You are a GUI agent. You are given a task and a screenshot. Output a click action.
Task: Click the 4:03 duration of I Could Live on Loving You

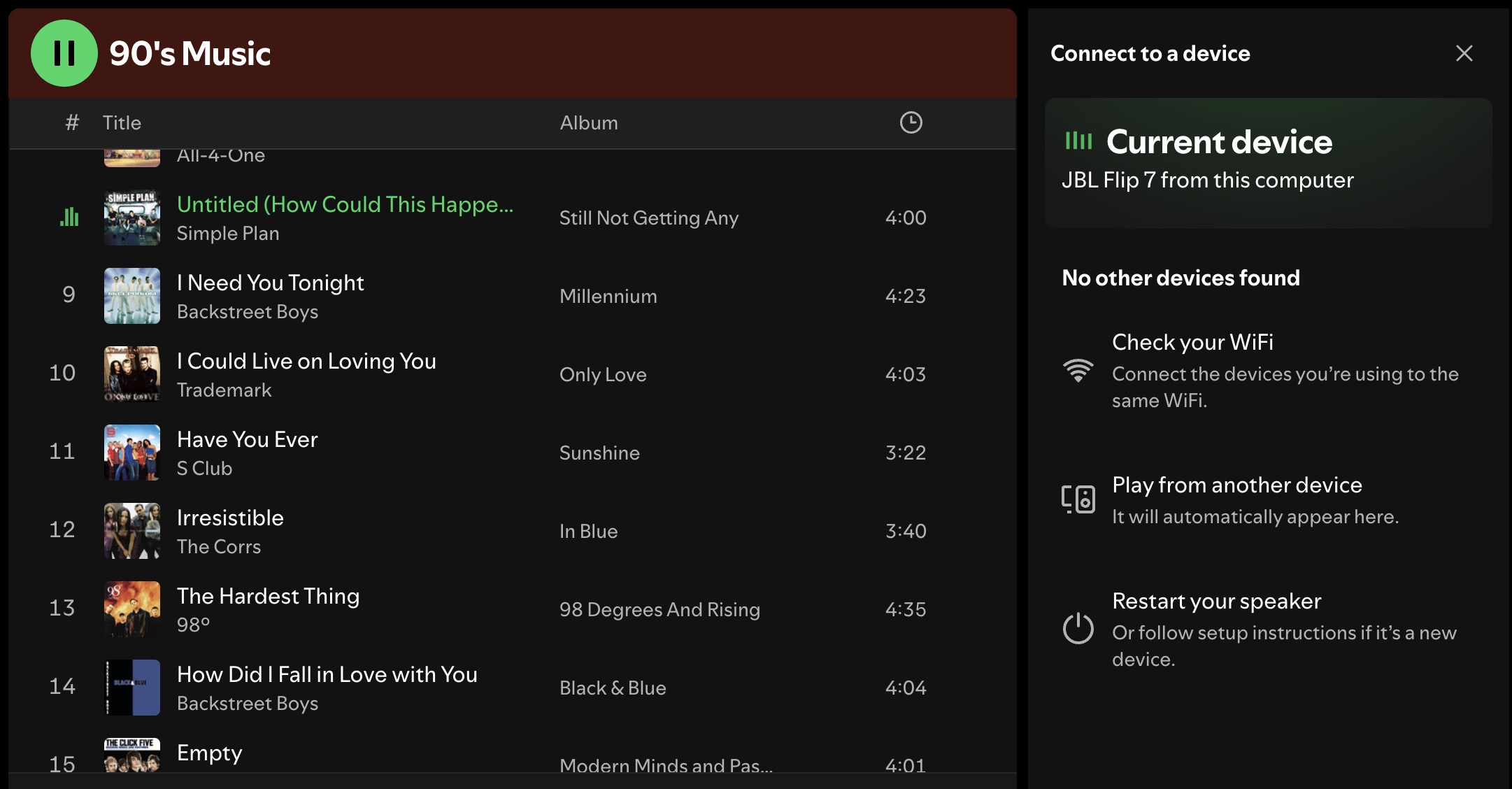tap(906, 374)
